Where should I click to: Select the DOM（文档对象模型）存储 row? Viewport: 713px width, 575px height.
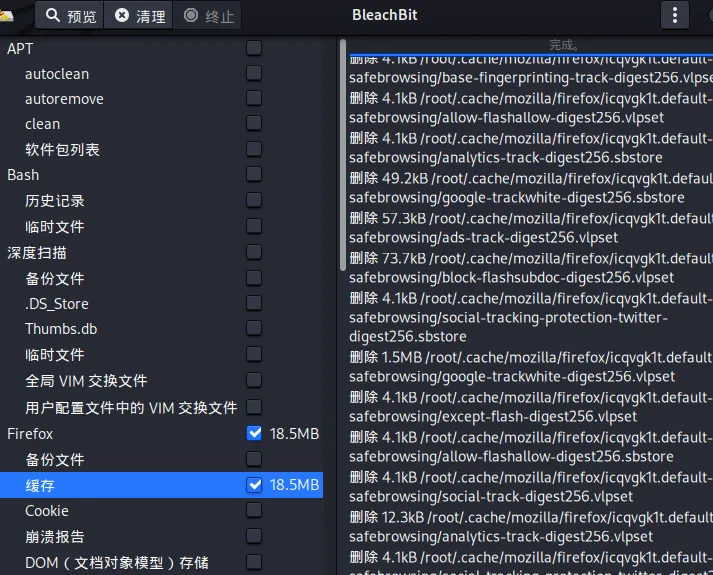click(x=161, y=562)
